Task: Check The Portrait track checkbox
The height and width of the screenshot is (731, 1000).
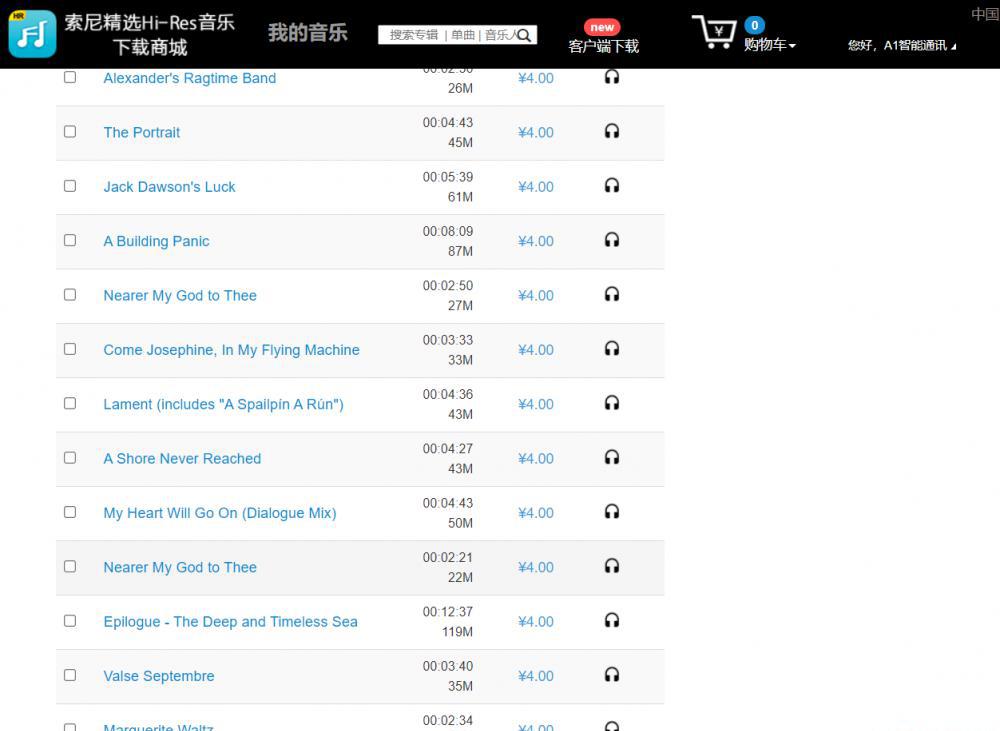Action: point(70,131)
